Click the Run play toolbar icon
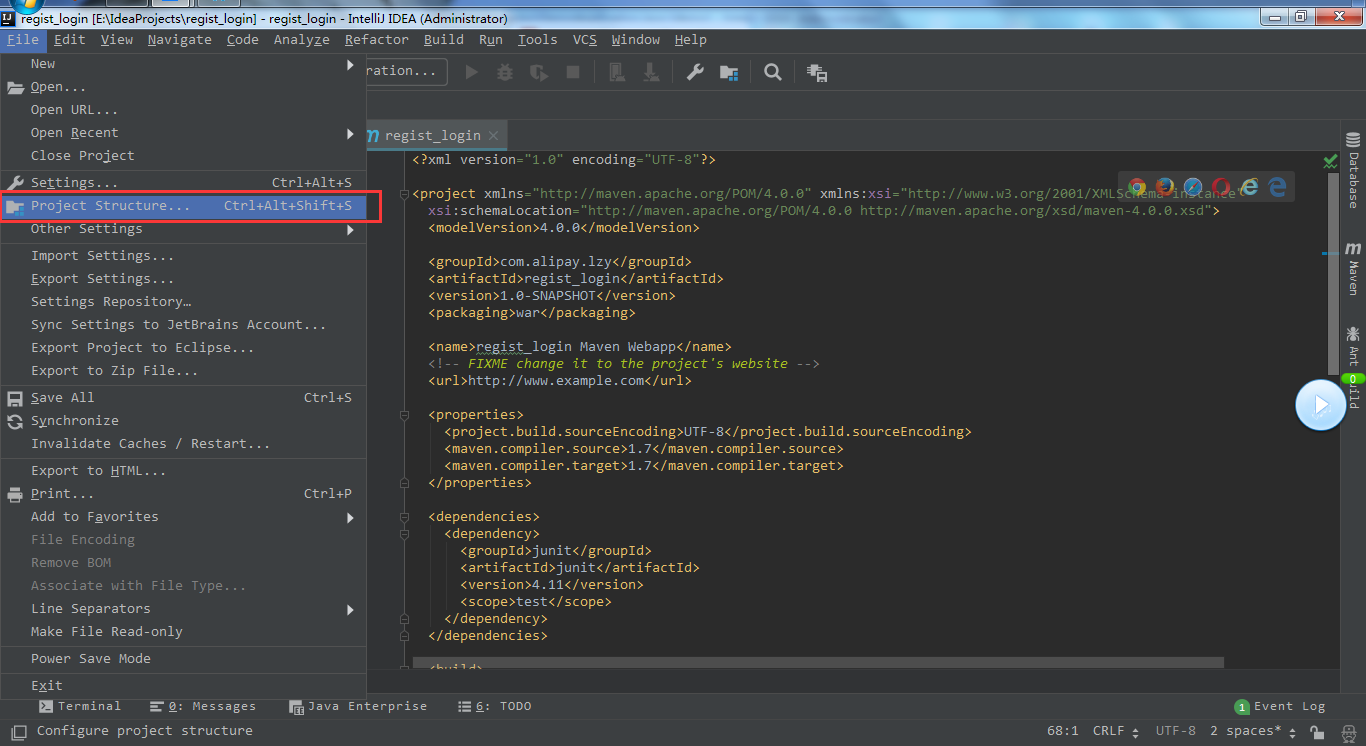The width and height of the screenshot is (1366, 746). [472, 72]
